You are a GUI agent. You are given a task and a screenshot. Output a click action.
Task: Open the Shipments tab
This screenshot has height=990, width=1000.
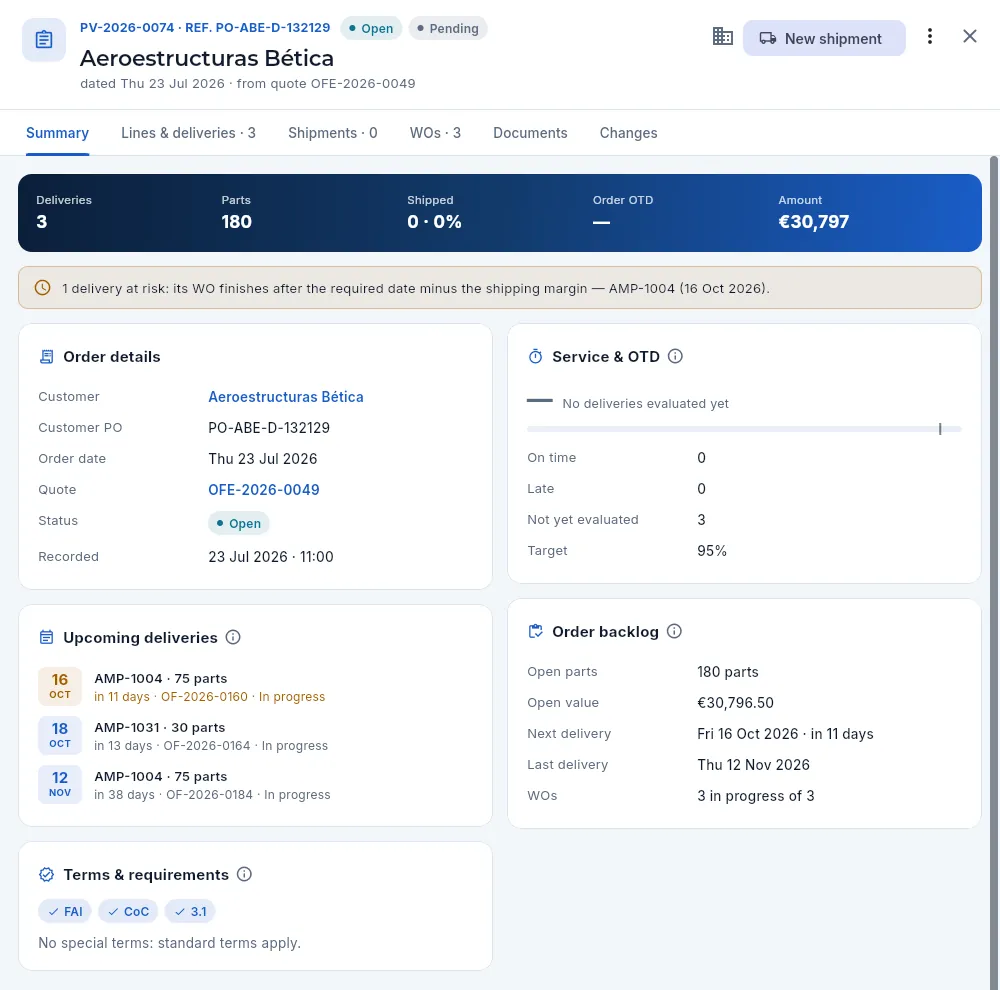[333, 133]
